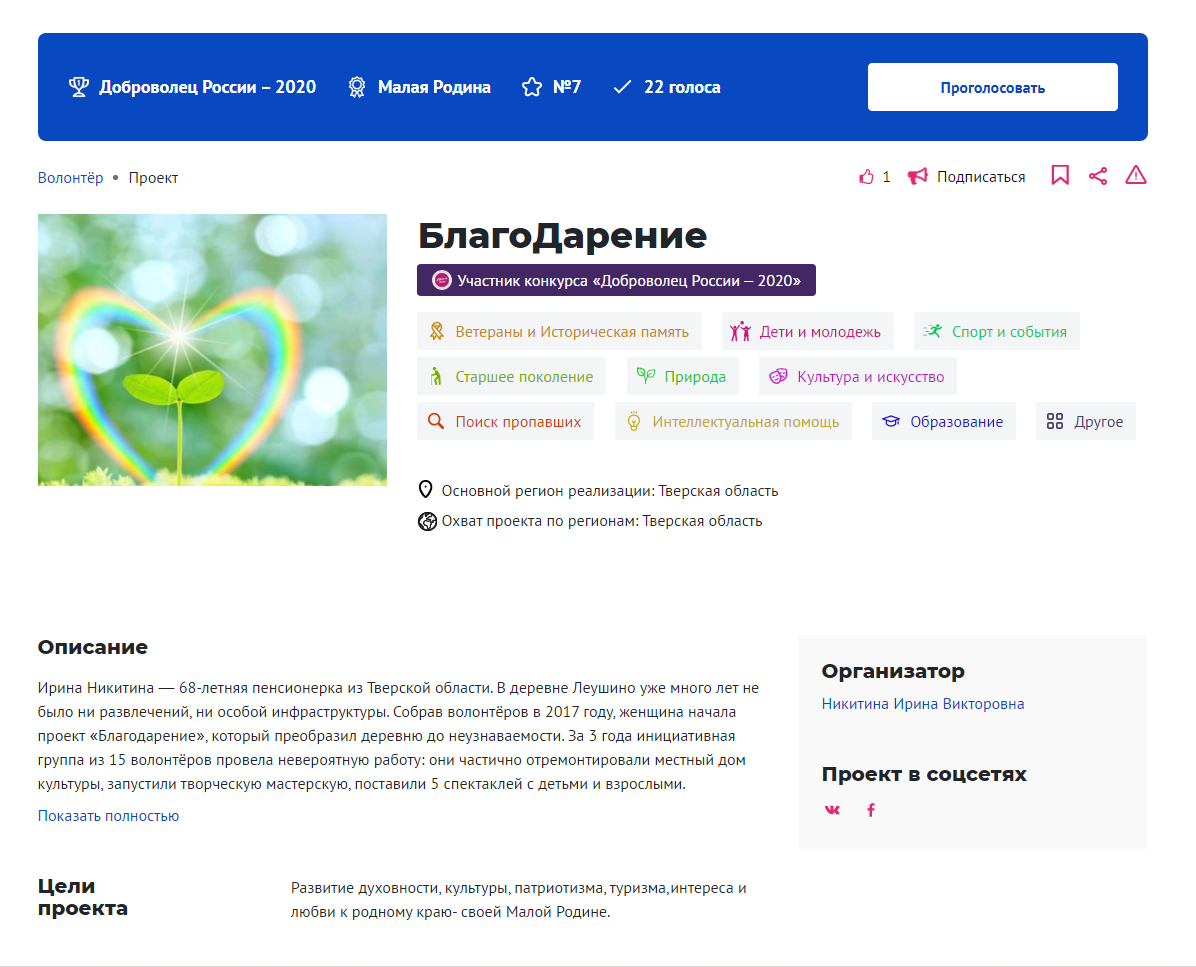1196x967 pixels.
Task: Click the Цели проекта heading
Action: tap(82, 897)
